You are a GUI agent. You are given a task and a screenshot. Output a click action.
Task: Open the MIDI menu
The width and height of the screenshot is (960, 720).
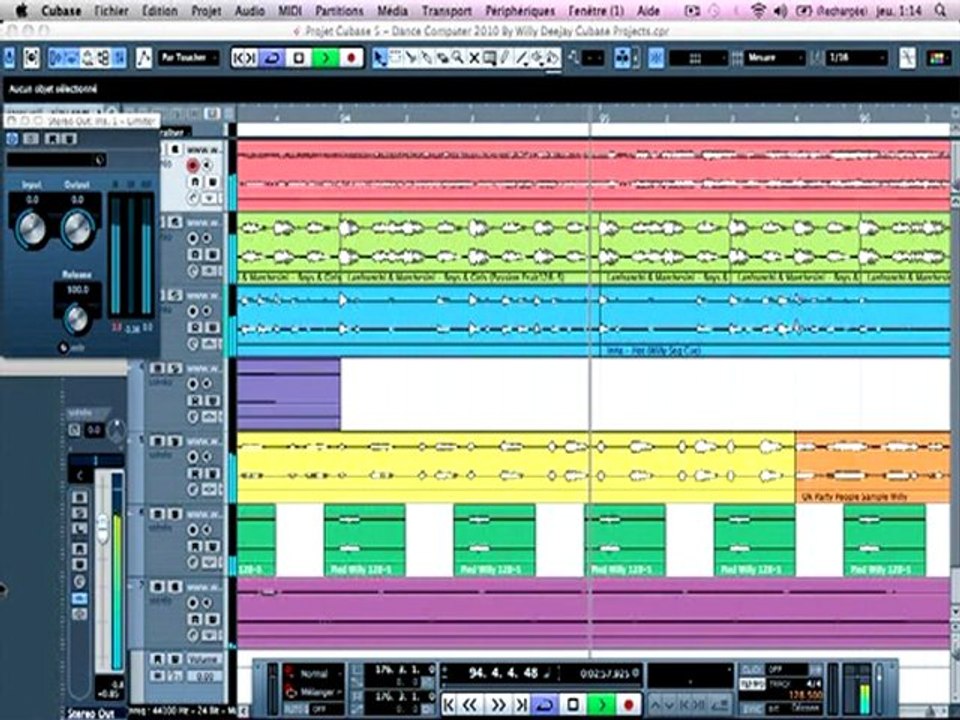coord(290,11)
